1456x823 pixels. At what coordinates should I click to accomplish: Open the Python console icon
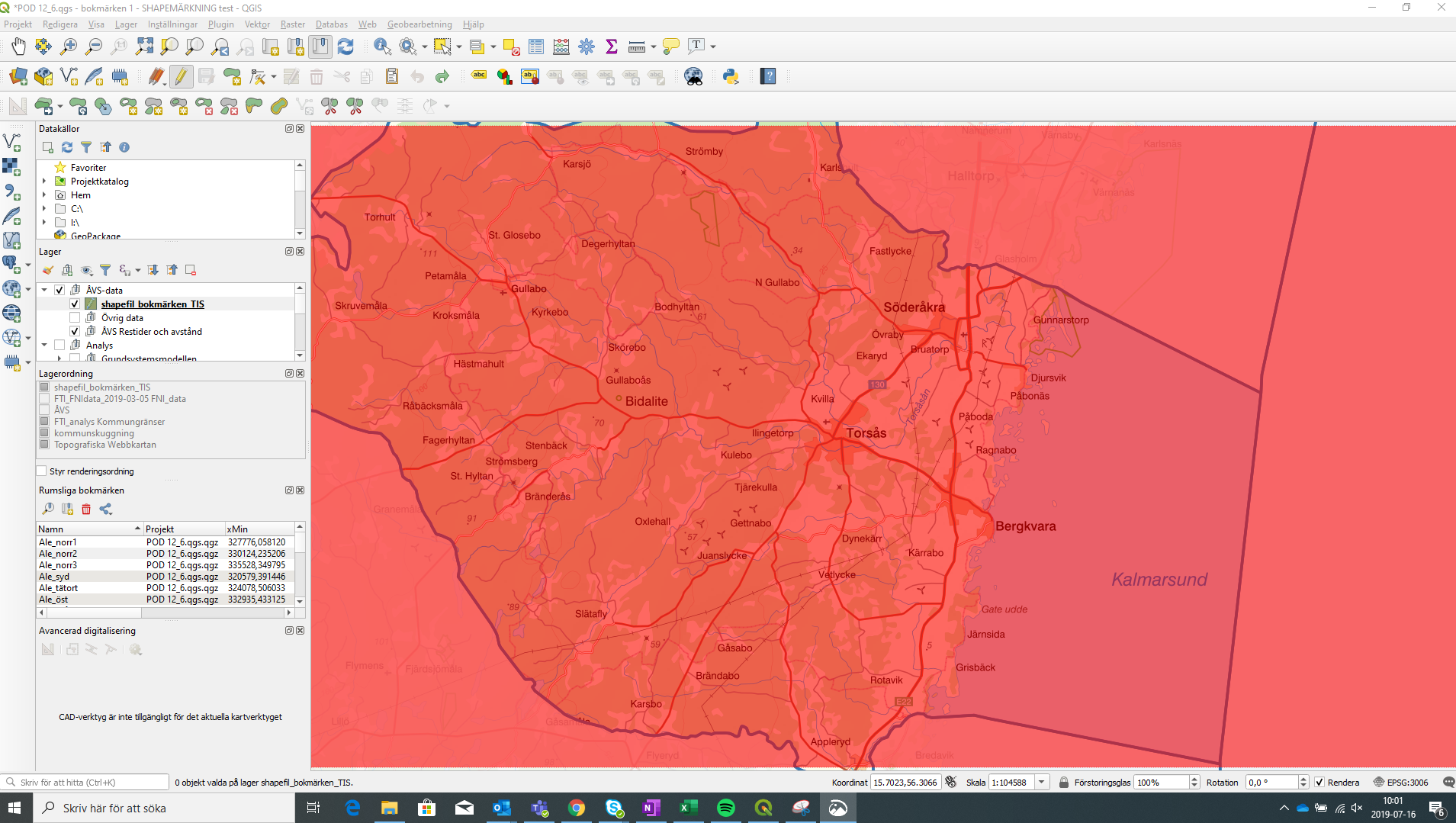[x=731, y=76]
